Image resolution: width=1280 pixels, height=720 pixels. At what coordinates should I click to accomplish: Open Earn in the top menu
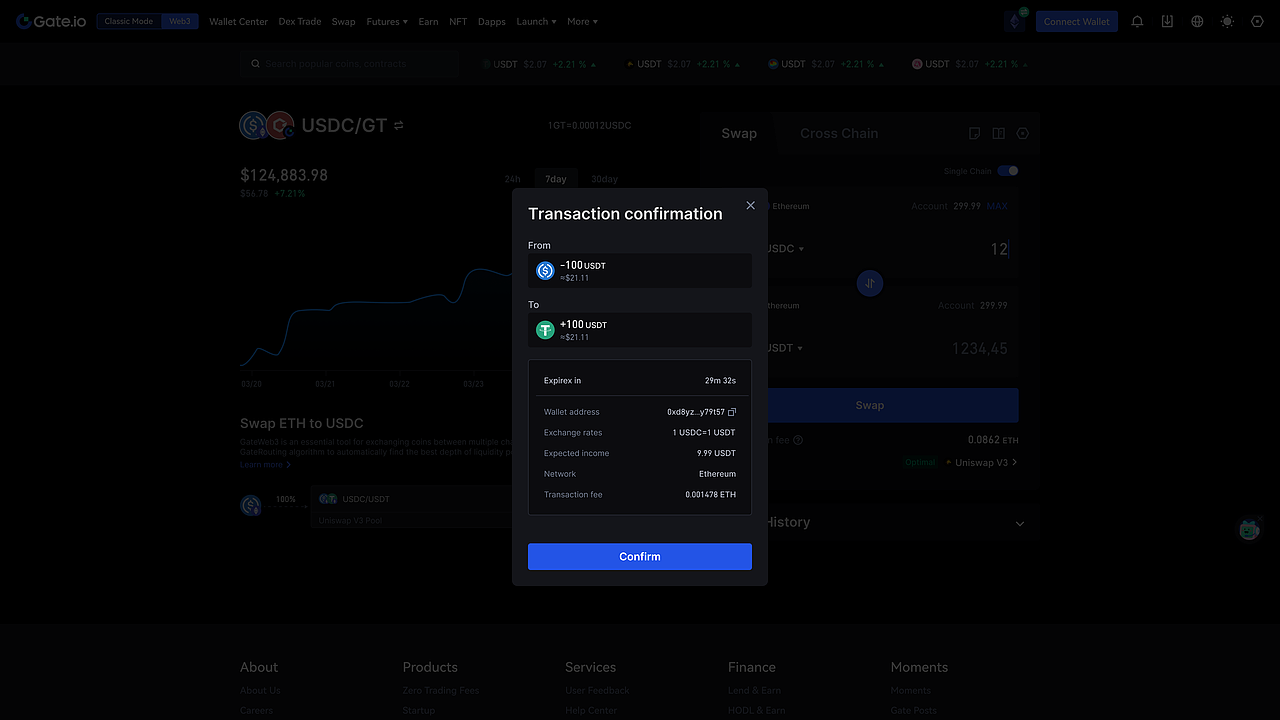coord(428,21)
